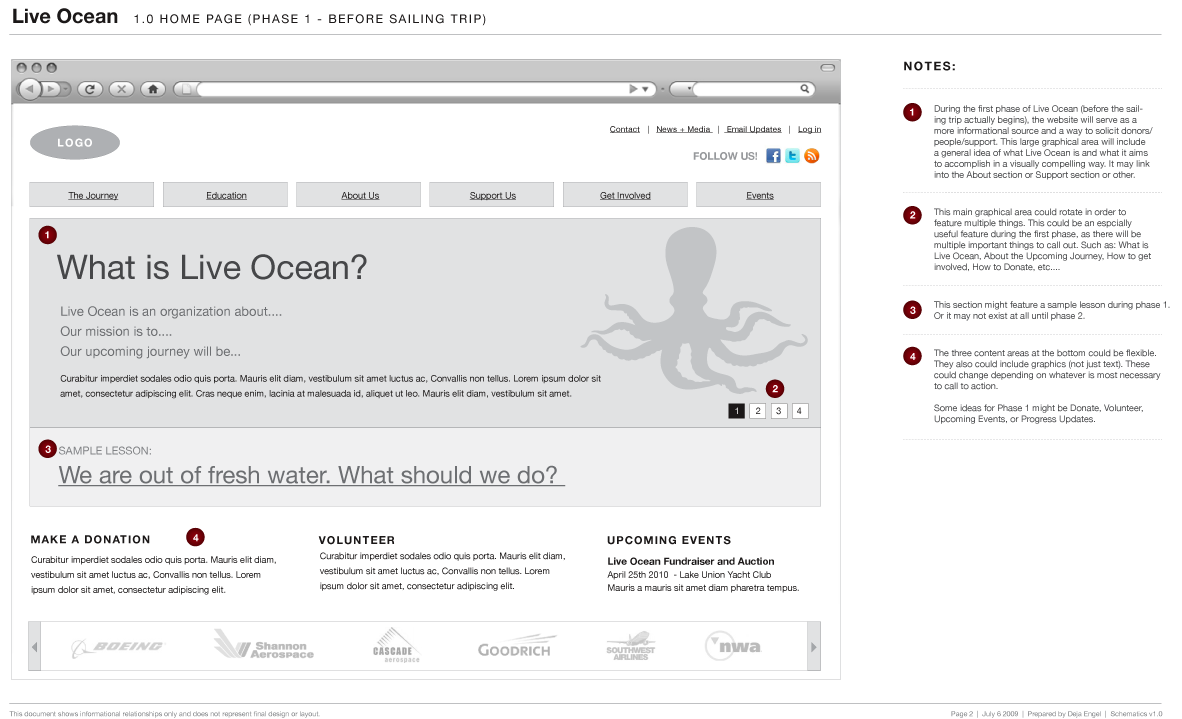Open the RSS feed icon
The height and width of the screenshot is (719, 1182).
click(812, 156)
